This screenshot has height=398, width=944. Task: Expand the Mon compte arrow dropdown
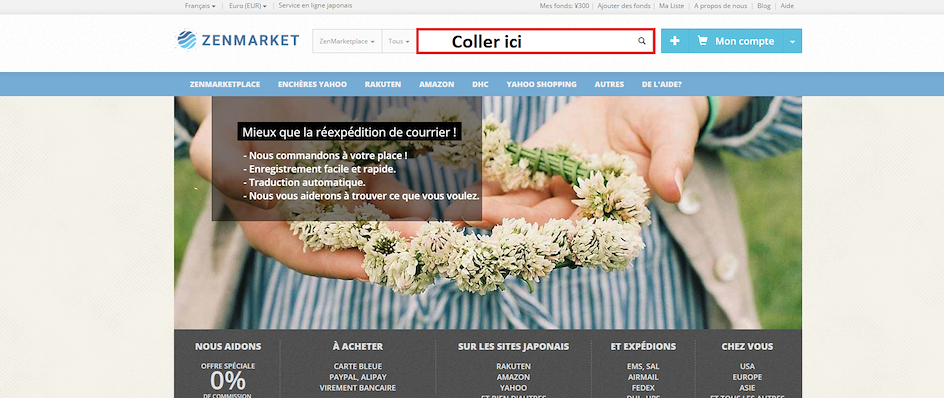(x=792, y=41)
